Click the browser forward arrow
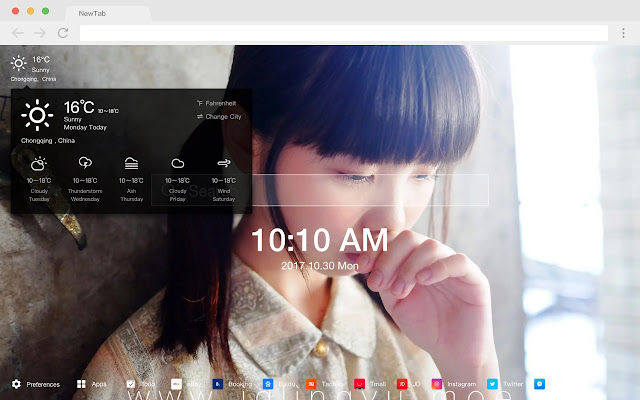The width and height of the screenshot is (640, 400). 40,33
